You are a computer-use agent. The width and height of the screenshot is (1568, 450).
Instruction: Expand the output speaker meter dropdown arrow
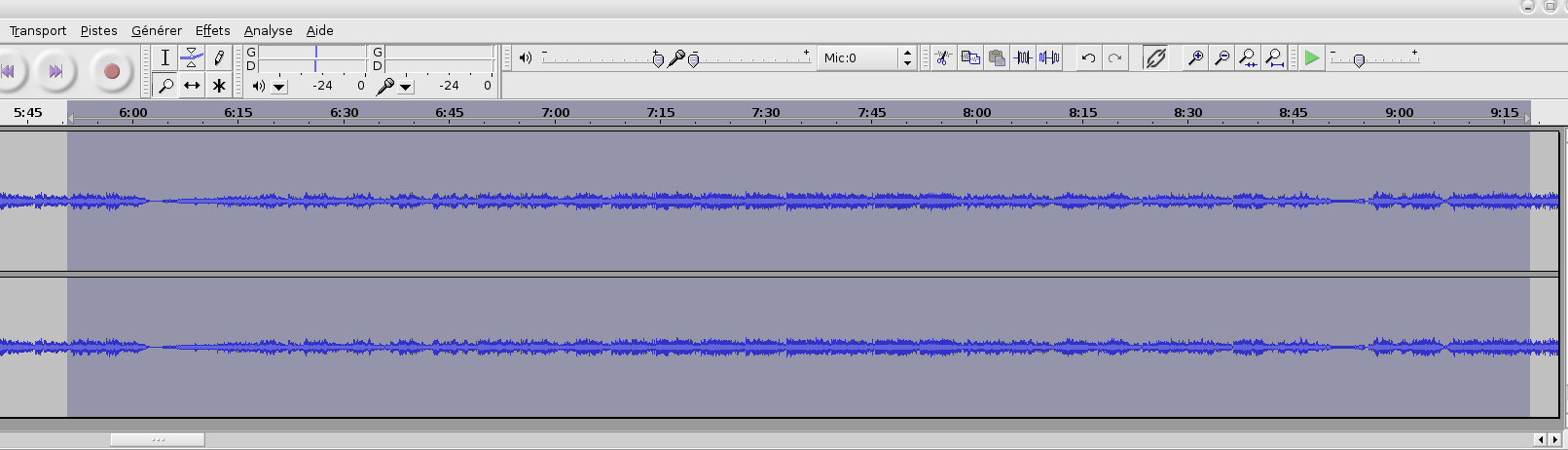click(x=279, y=87)
